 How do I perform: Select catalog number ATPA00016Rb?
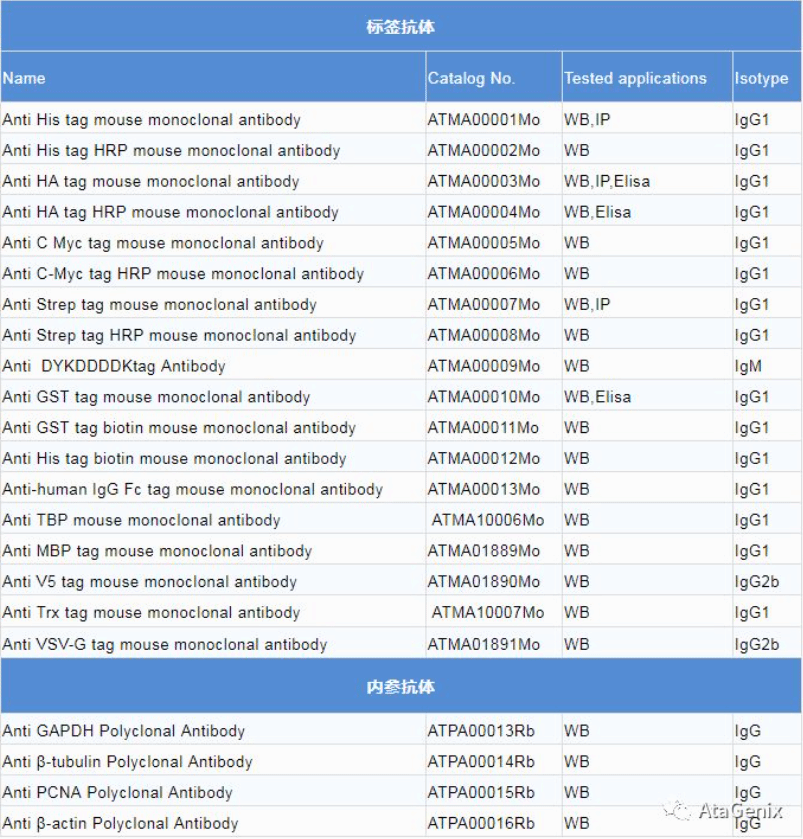pyautogui.click(x=481, y=823)
